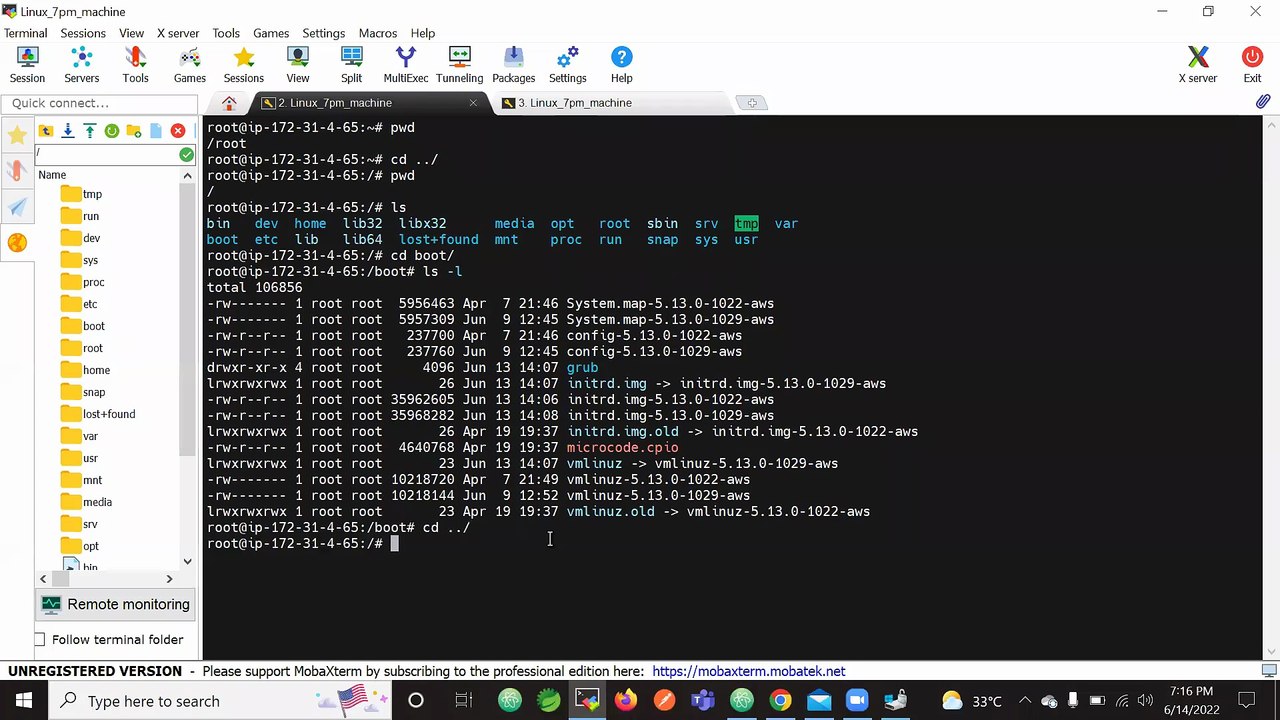Open the Settings gear toolbar icon
The width and height of the screenshot is (1280, 720).
568,65
